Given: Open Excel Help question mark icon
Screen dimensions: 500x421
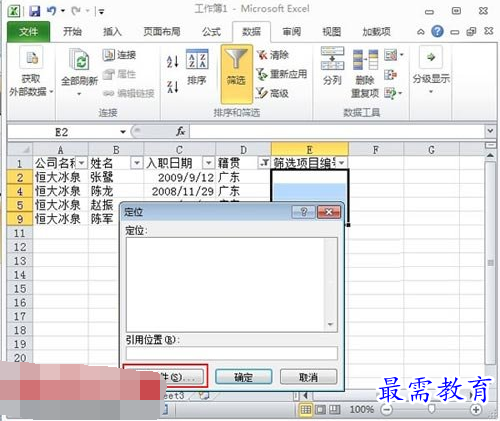Looking at the screenshot, I should click(437, 32).
